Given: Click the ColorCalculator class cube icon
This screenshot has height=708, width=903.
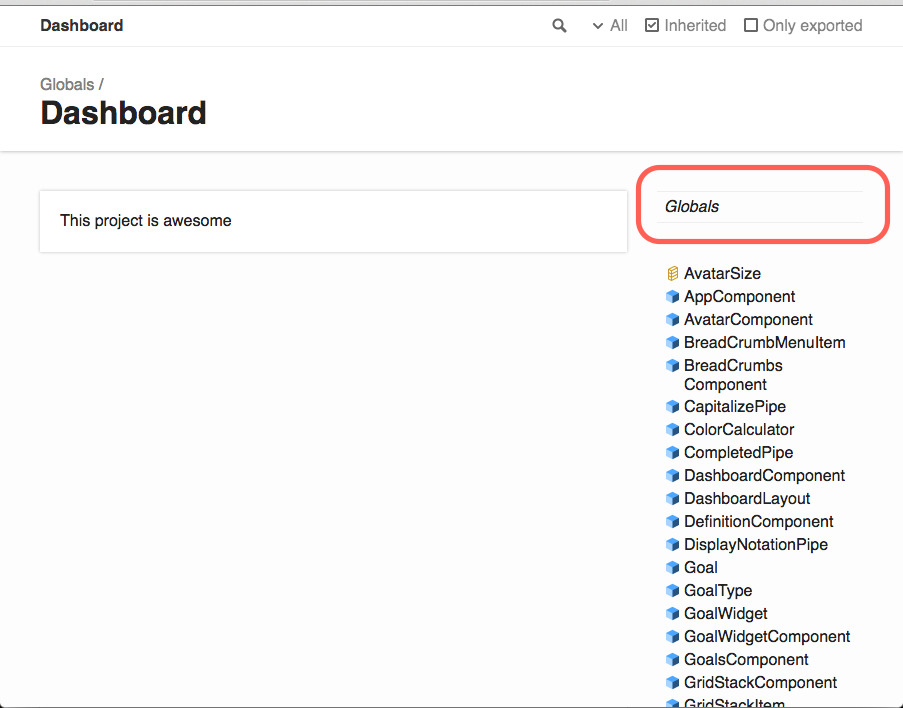Looking at the screenshot, I should tap(672, 430).
